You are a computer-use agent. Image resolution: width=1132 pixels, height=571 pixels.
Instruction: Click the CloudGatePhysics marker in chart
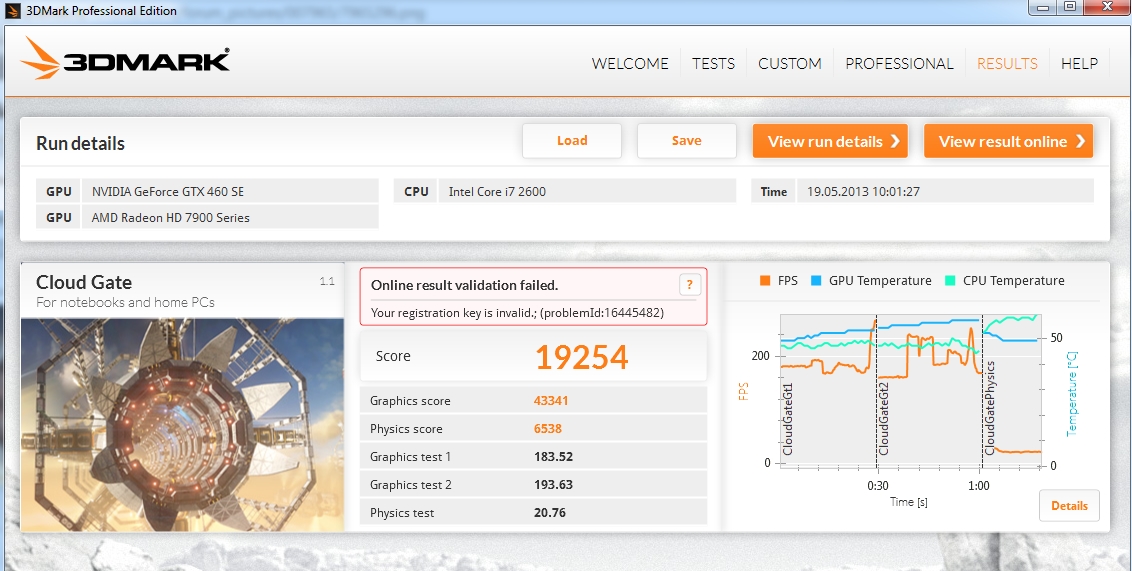990,408
